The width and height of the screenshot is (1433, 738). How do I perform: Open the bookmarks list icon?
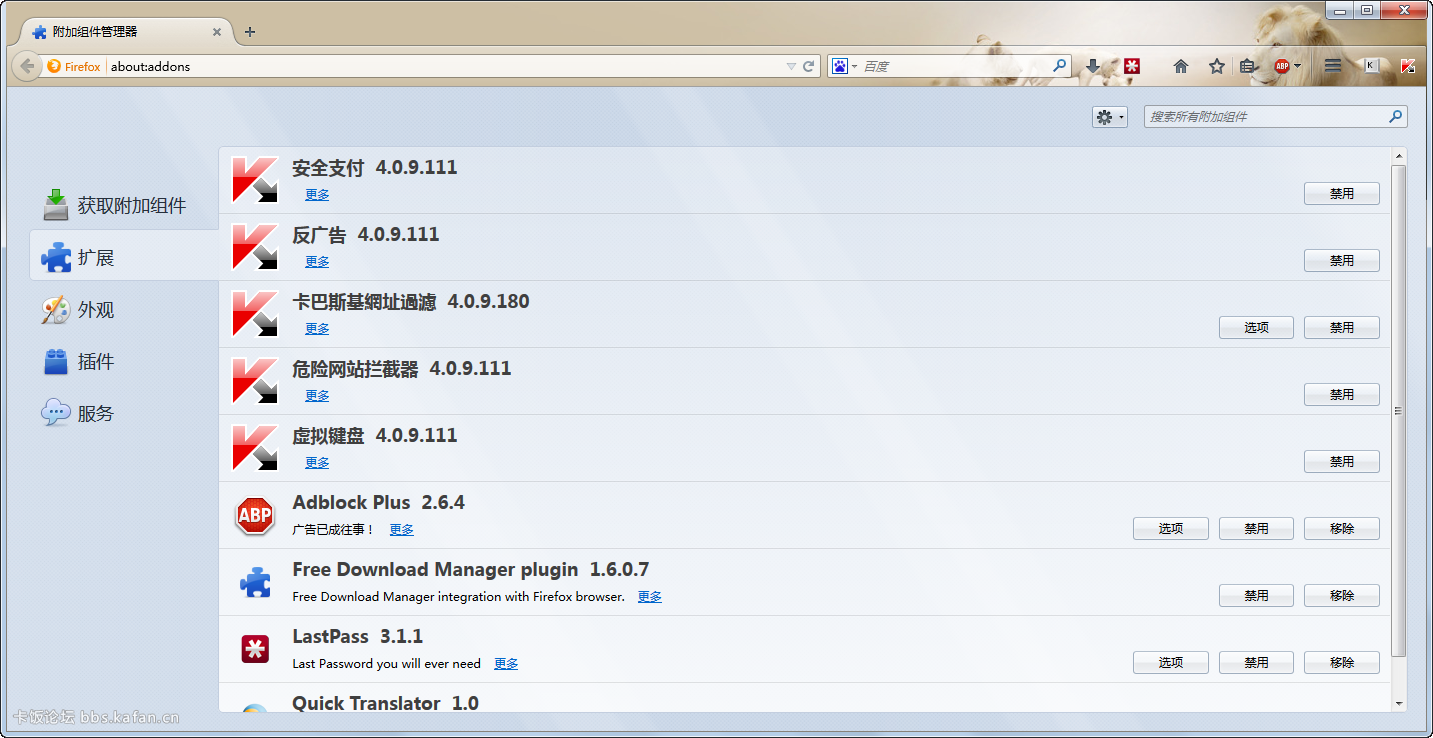(1247, 66)
